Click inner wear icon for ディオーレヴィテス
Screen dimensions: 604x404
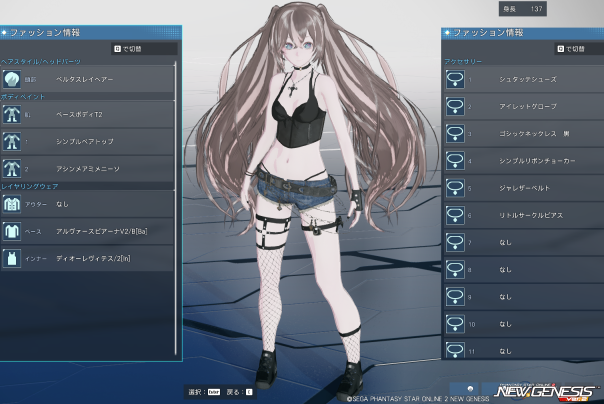point(12,258)
